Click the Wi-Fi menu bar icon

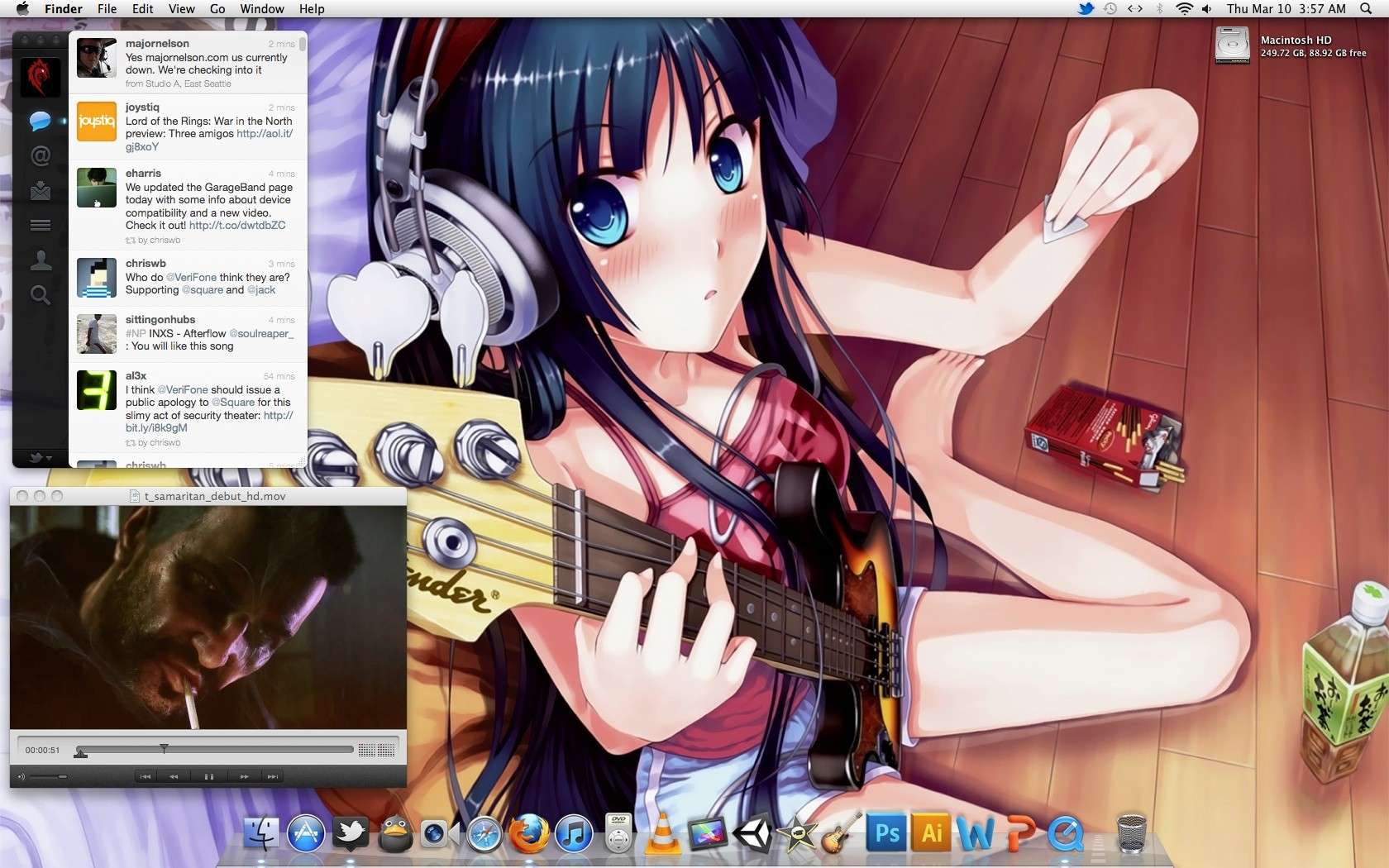1185,9
